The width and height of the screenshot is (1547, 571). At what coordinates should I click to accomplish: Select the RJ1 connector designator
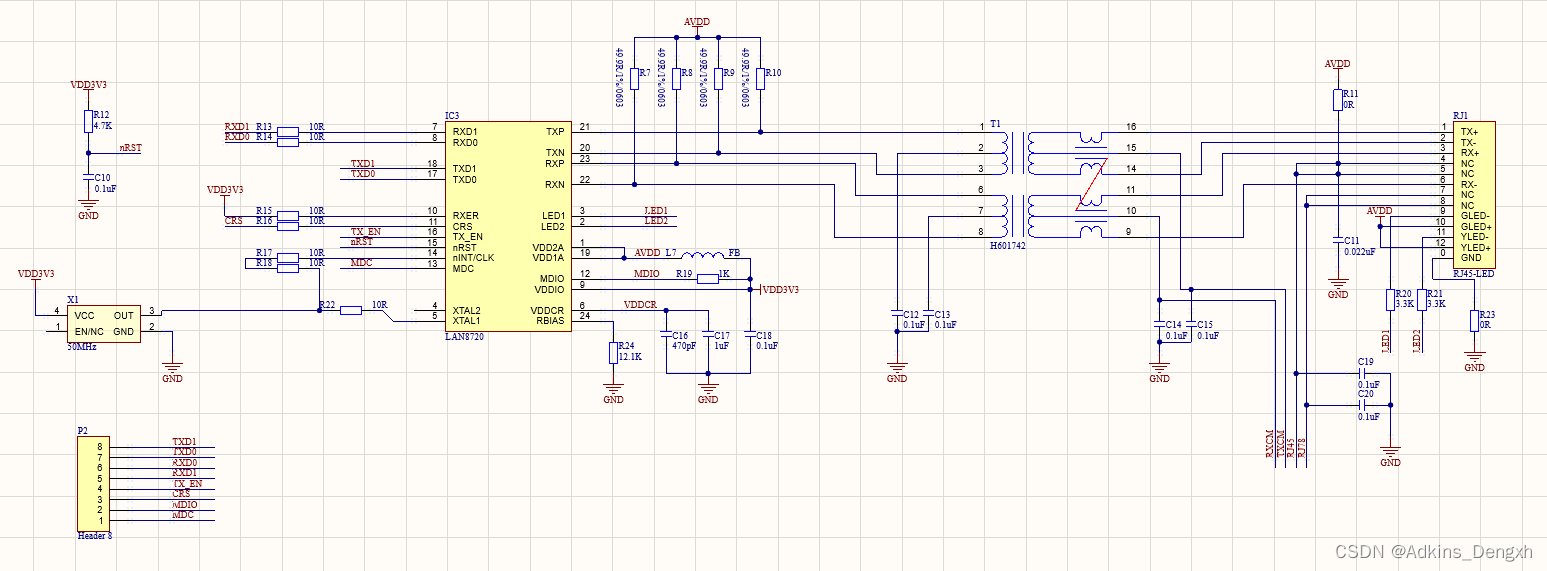point(1460,116)
